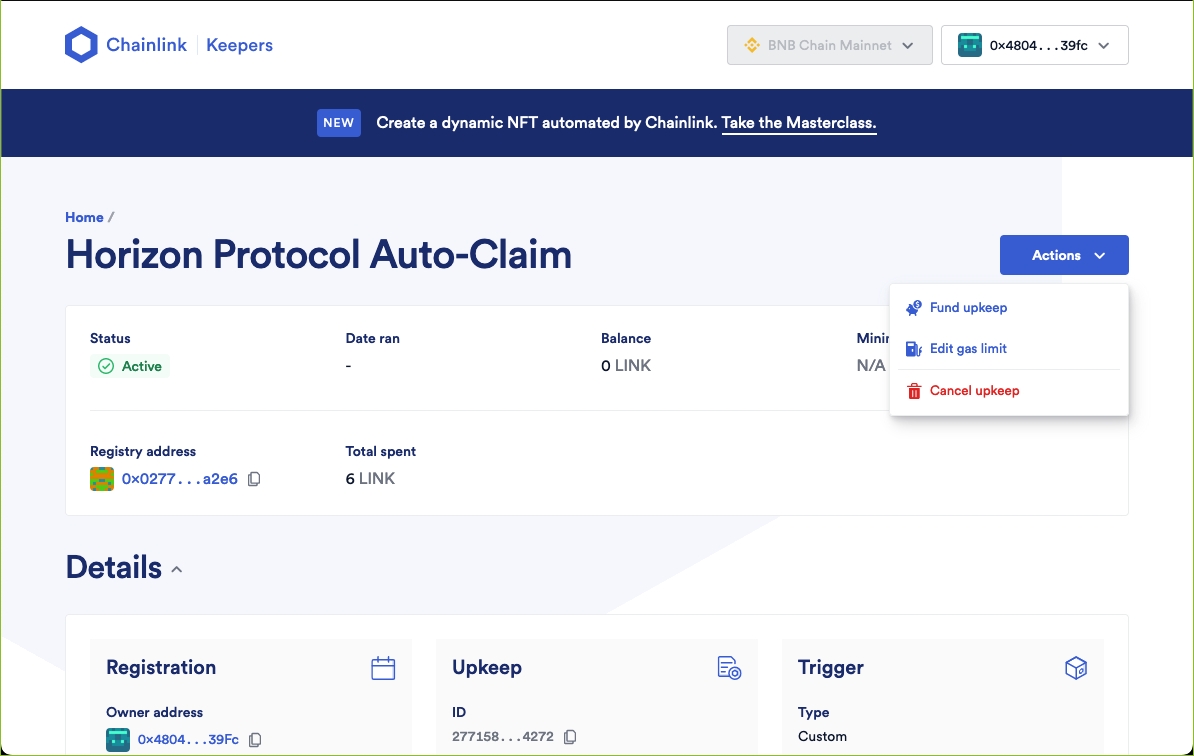Open the Take the Masterclass link
Screen dimensions: 1194x756
[x=798, y=123]
